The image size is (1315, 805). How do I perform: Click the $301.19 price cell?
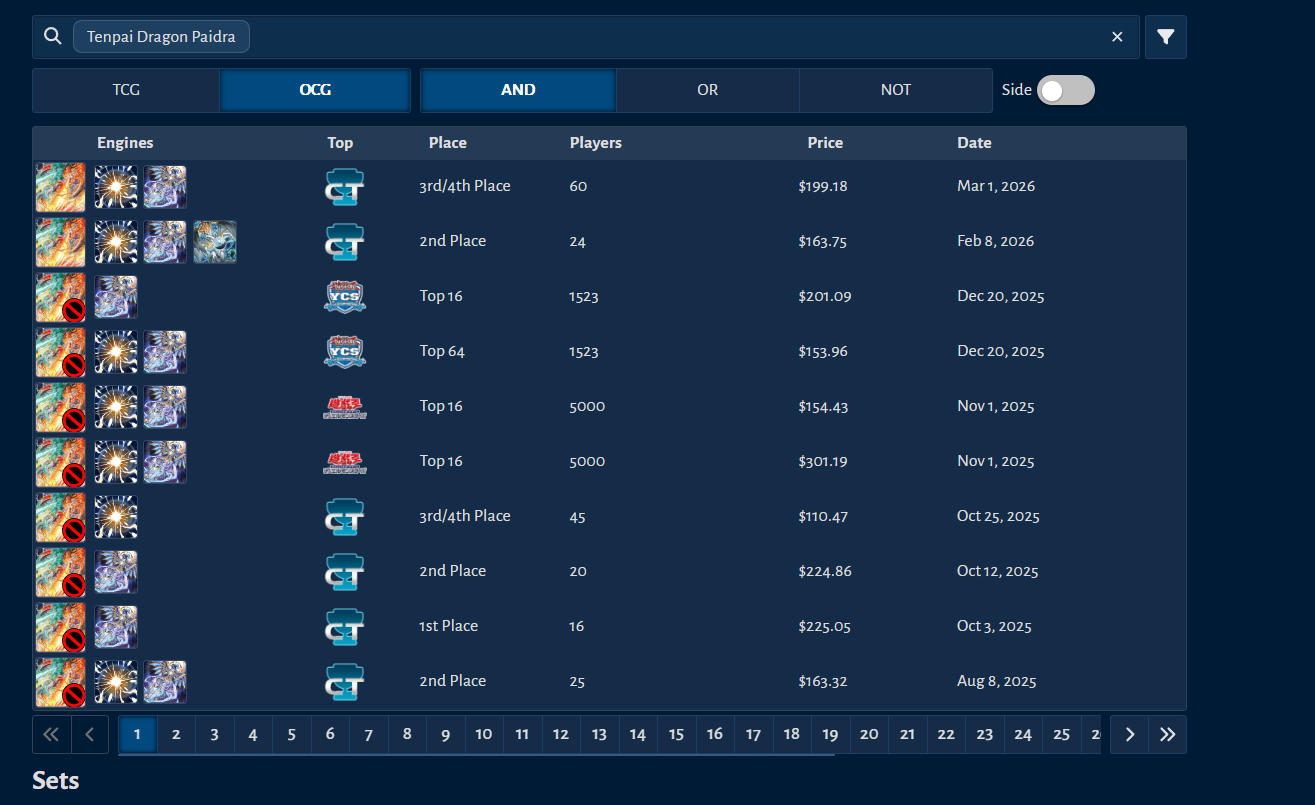point(823,462)
